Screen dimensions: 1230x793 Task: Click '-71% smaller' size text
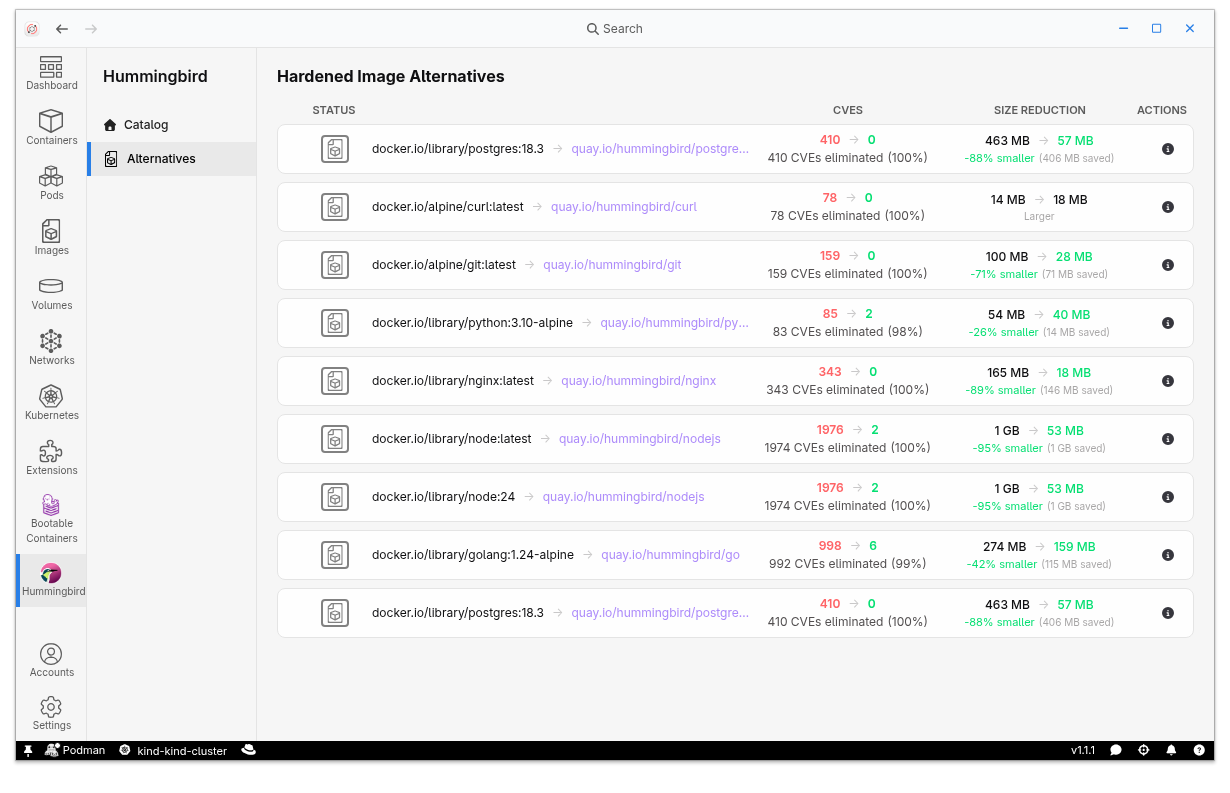(x=1004, y=274)
